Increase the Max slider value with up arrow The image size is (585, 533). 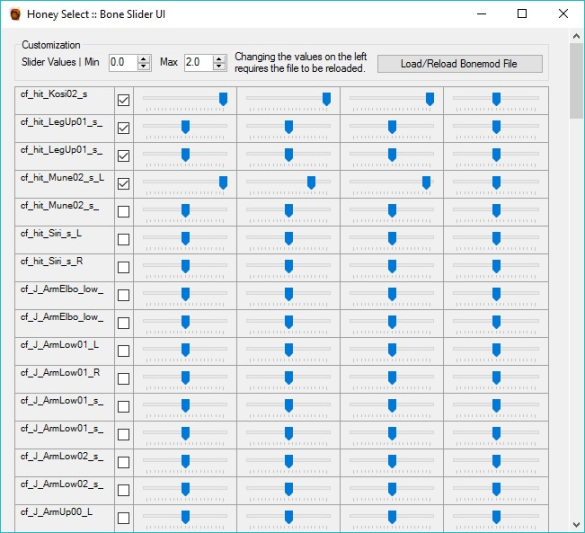(219, 59)
